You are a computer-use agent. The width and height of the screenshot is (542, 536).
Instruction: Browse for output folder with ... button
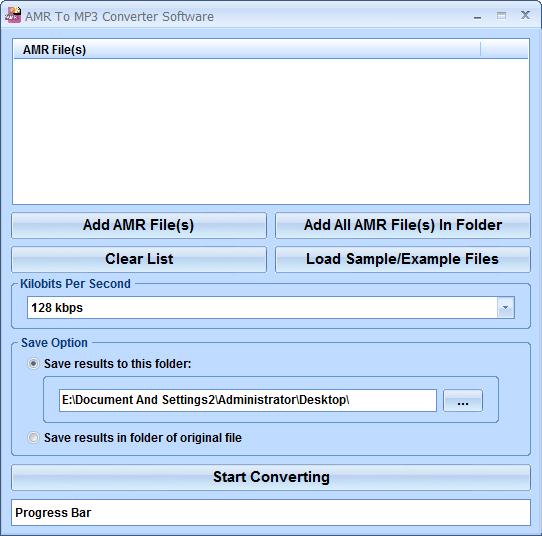462,401
